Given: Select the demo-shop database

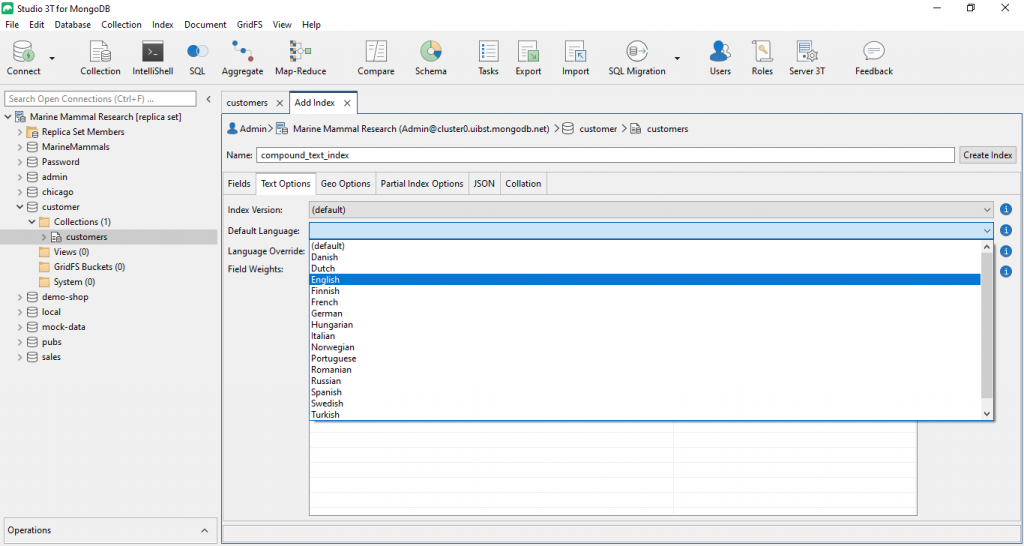Looking at the screenshot, I should [x=65, y=297].
